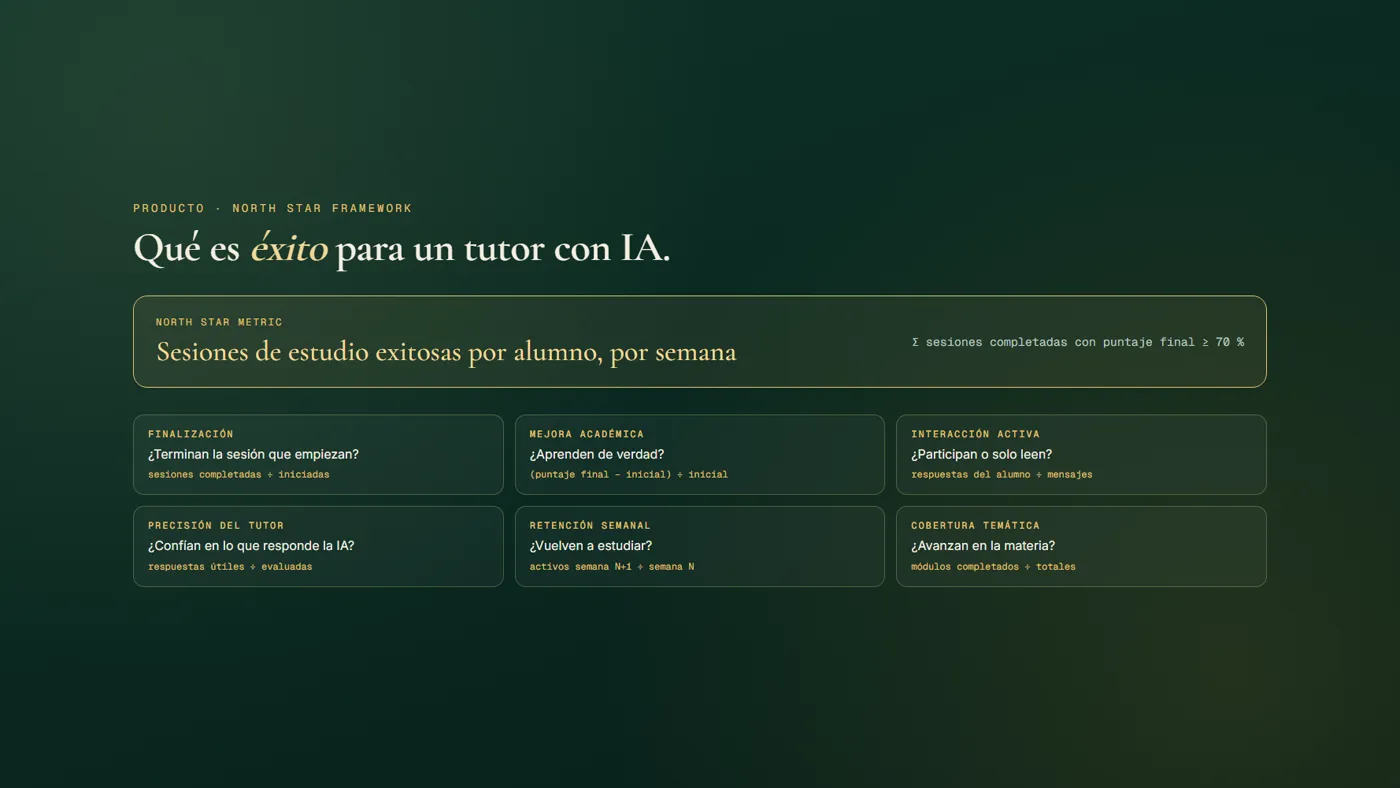
Task: Select the Retención Semanal card
Action: tap(700, 546)
